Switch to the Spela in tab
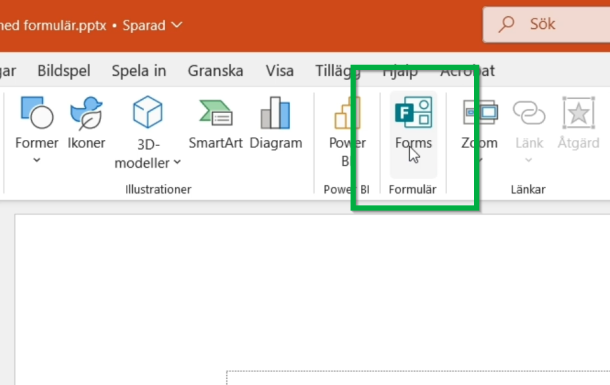Viewport: 610px width, 385px height. [x=139, y=71]
